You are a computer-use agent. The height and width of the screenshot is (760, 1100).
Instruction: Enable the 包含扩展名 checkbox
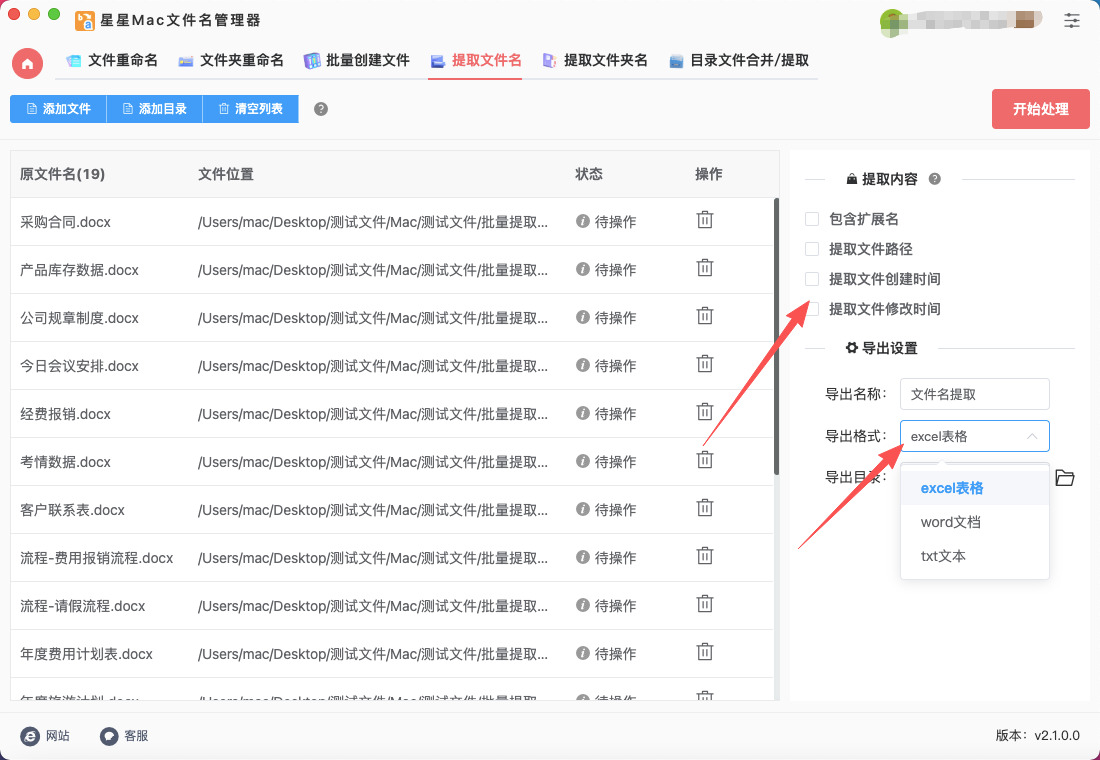(812, 219)
